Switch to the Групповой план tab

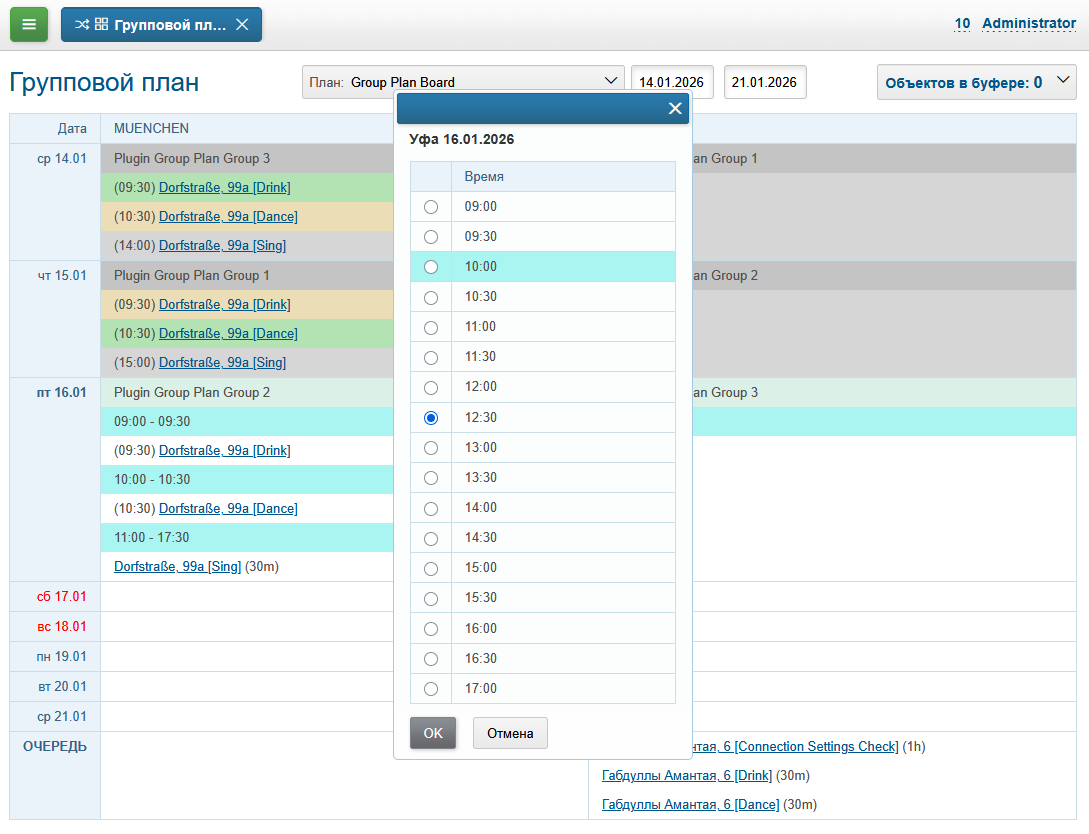(160, 25)
